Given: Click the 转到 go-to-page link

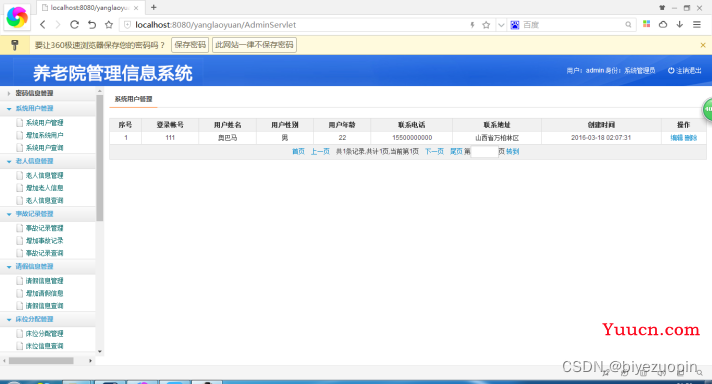Looking at the screenshot, I should pos(513,152).
